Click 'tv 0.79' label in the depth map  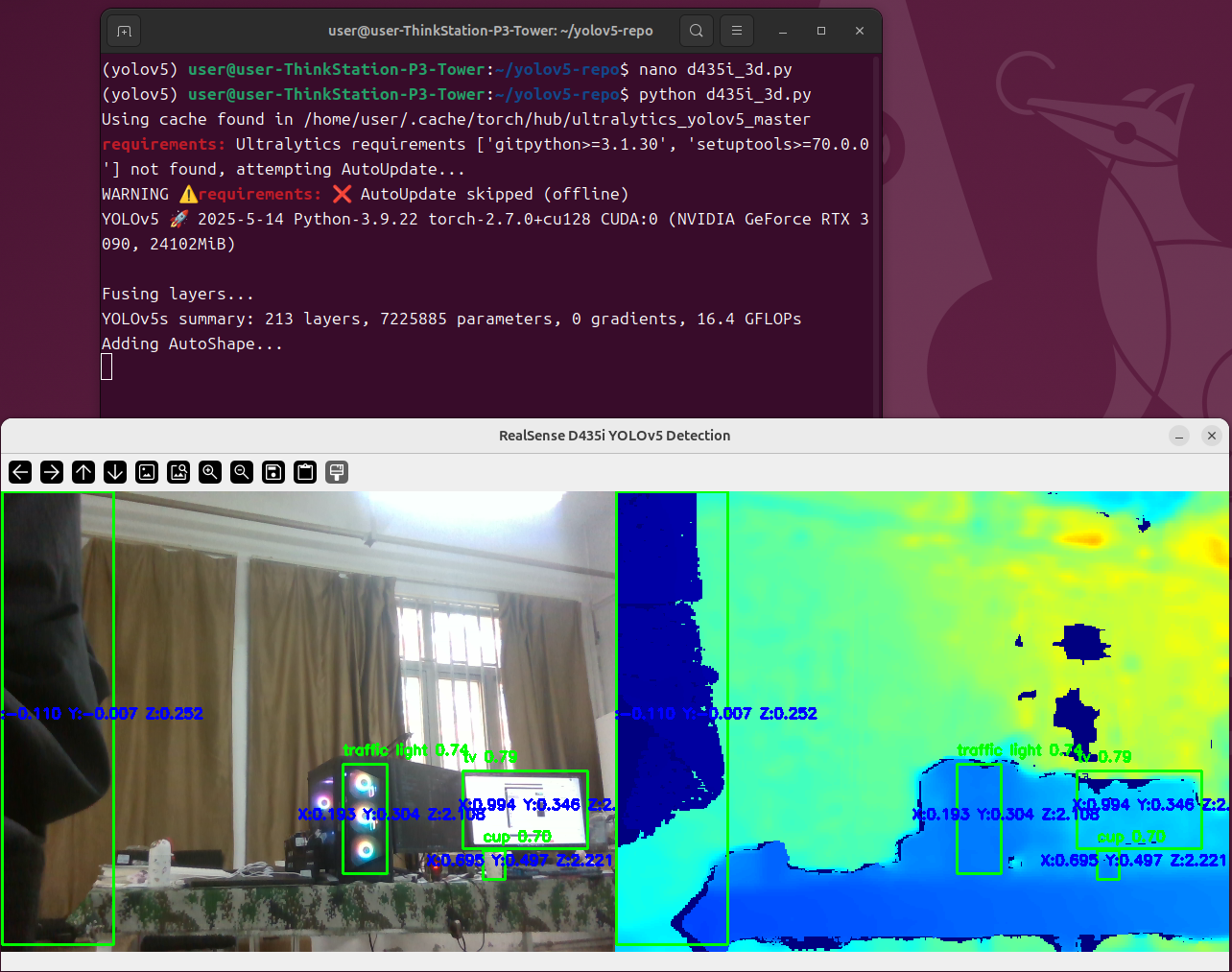click(x=1105, y=757)
